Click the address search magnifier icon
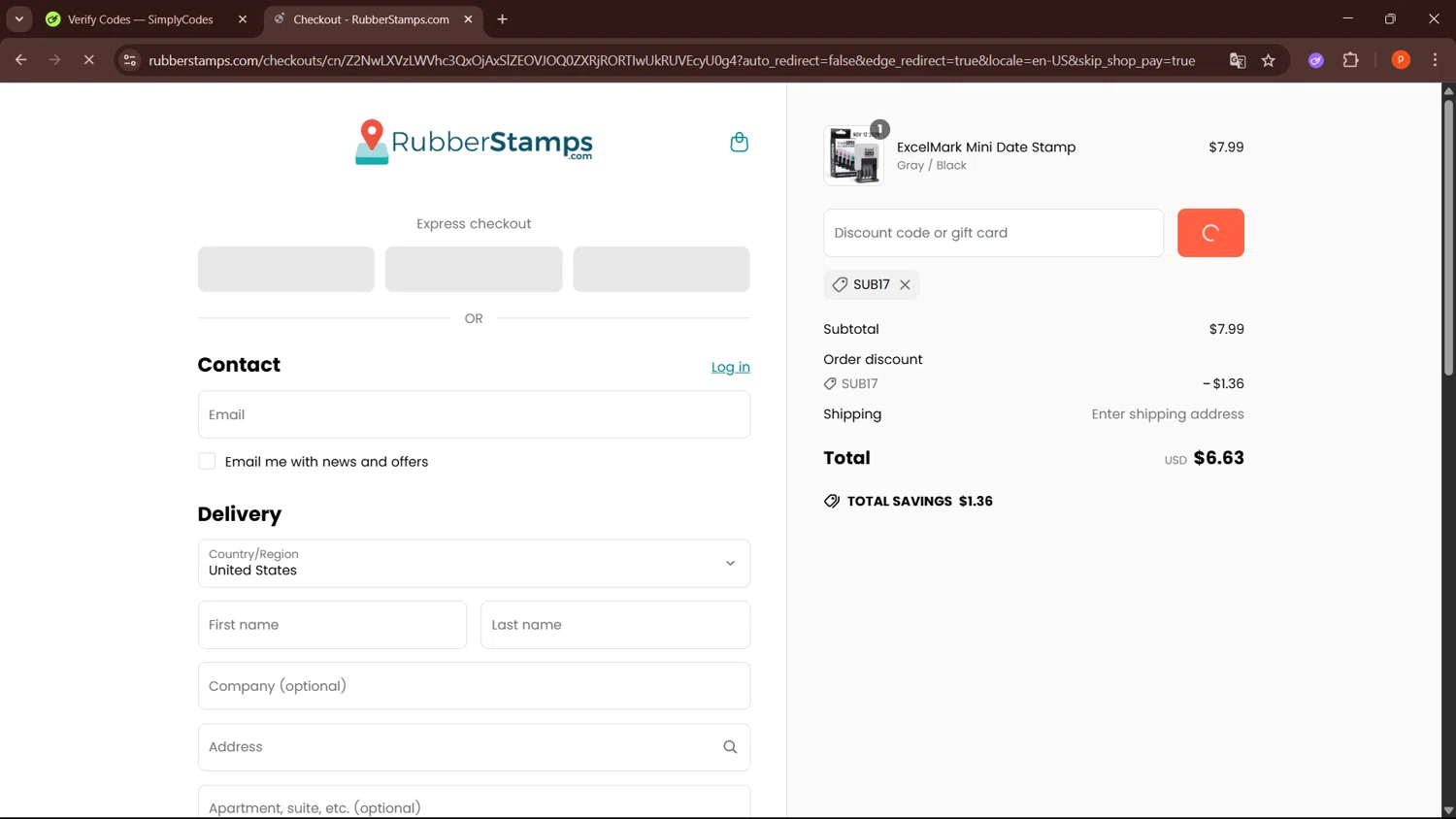Screen dimensions: 1456x819 point(730,747)
